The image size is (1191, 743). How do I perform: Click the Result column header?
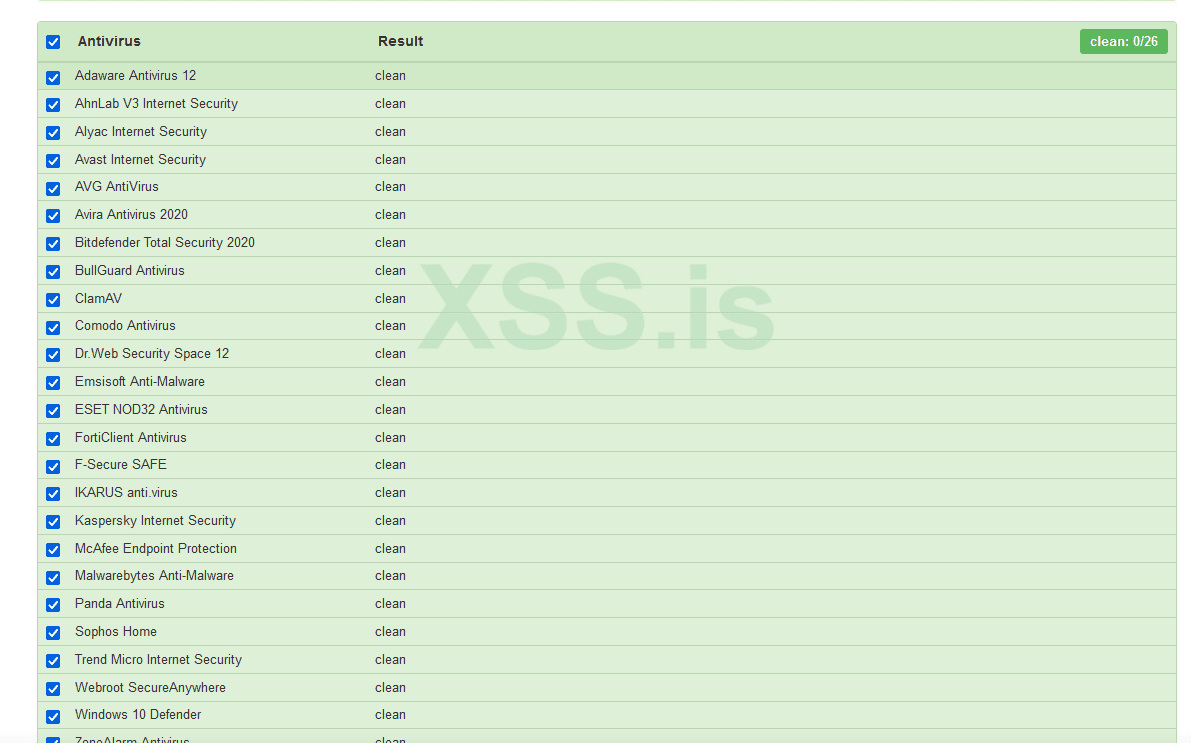400,41
